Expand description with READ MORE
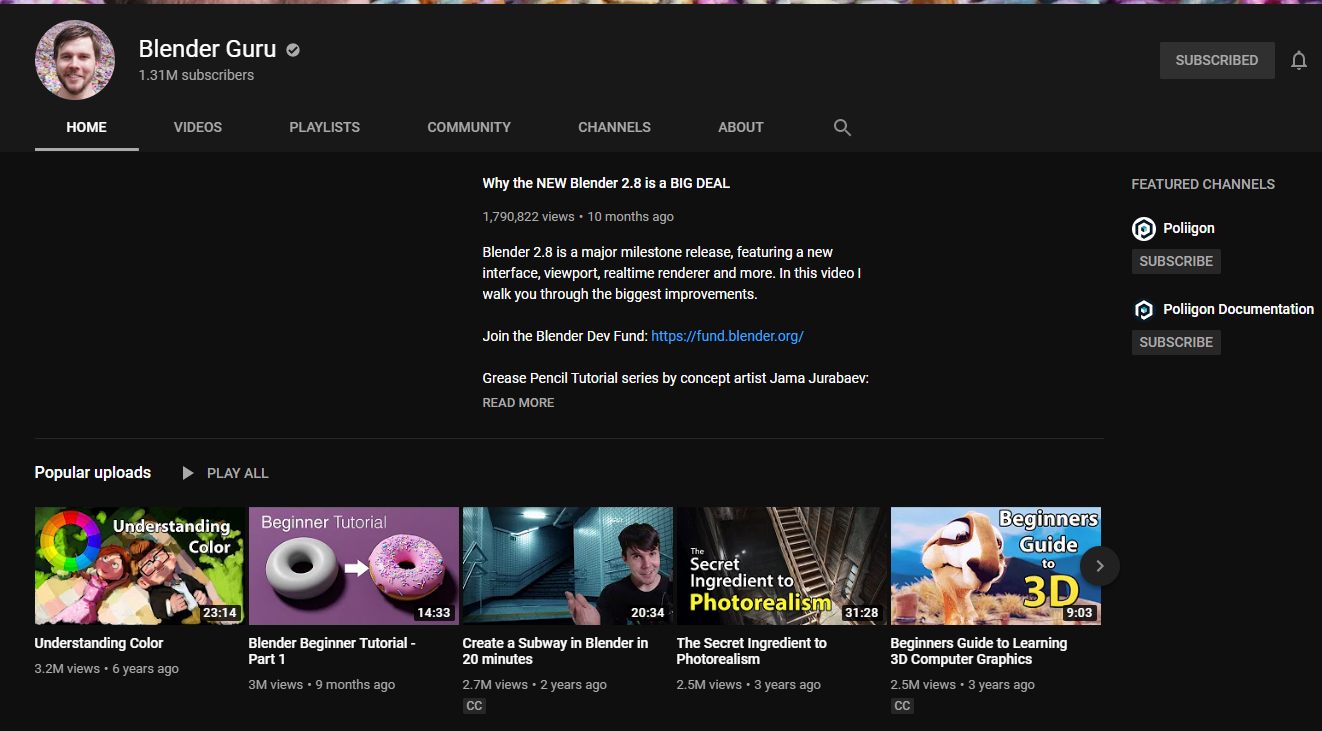The image size is (1322, 731). (518, 402)
